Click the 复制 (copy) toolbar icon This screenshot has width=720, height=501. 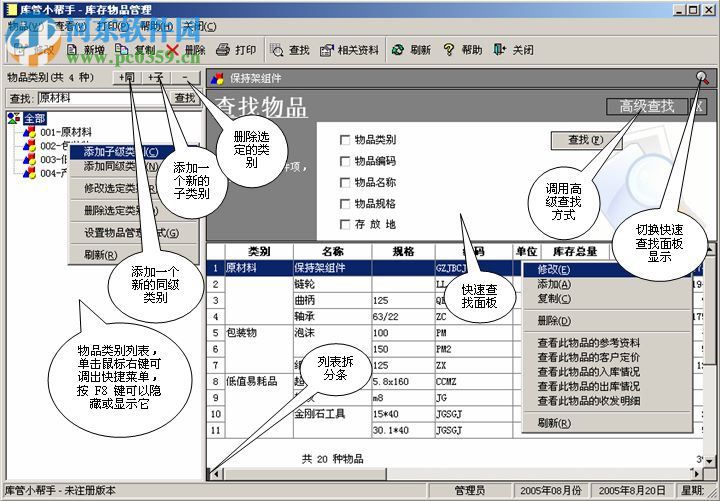(x=121, y=50)
